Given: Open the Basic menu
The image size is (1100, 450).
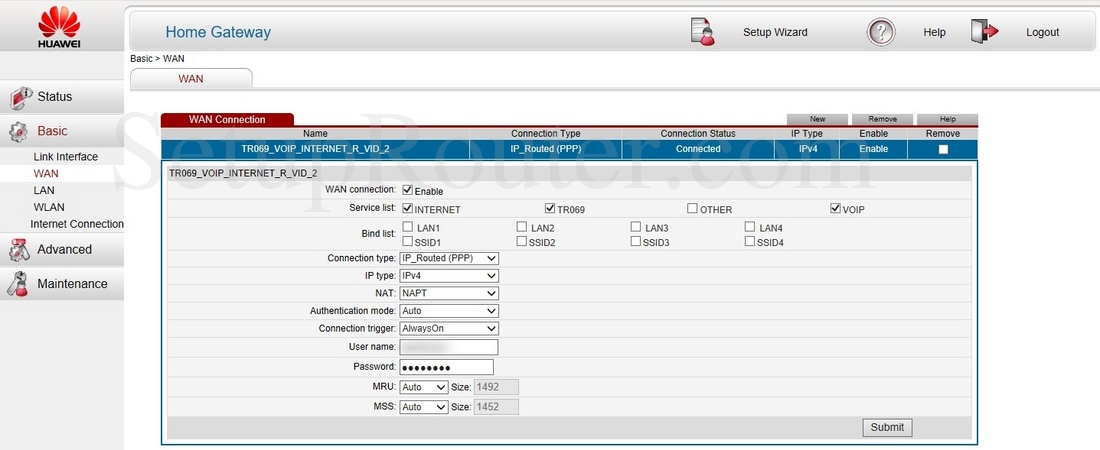Looking at the screenshot, I should pos(62,131).
